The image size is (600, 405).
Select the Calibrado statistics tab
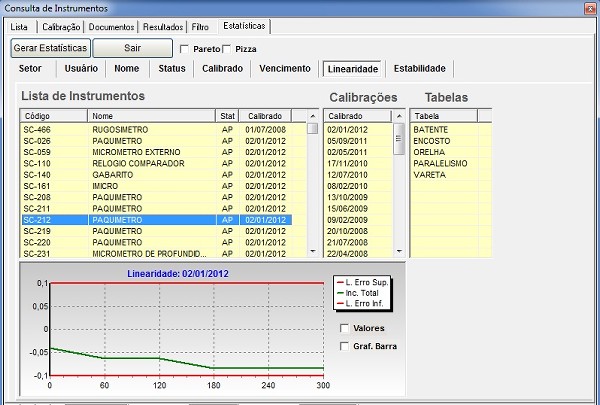click(x=222, y=69)
